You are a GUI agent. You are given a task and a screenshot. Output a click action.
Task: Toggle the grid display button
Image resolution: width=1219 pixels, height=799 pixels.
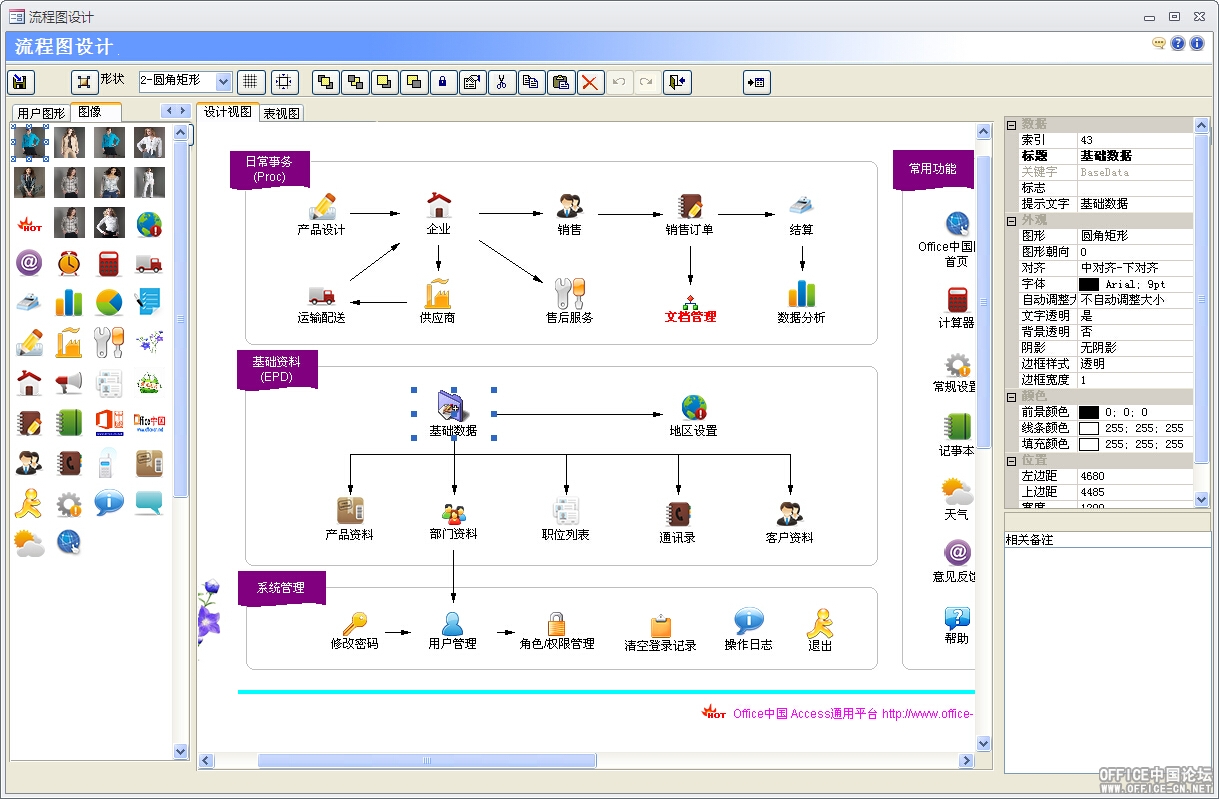tap(251, 82)
